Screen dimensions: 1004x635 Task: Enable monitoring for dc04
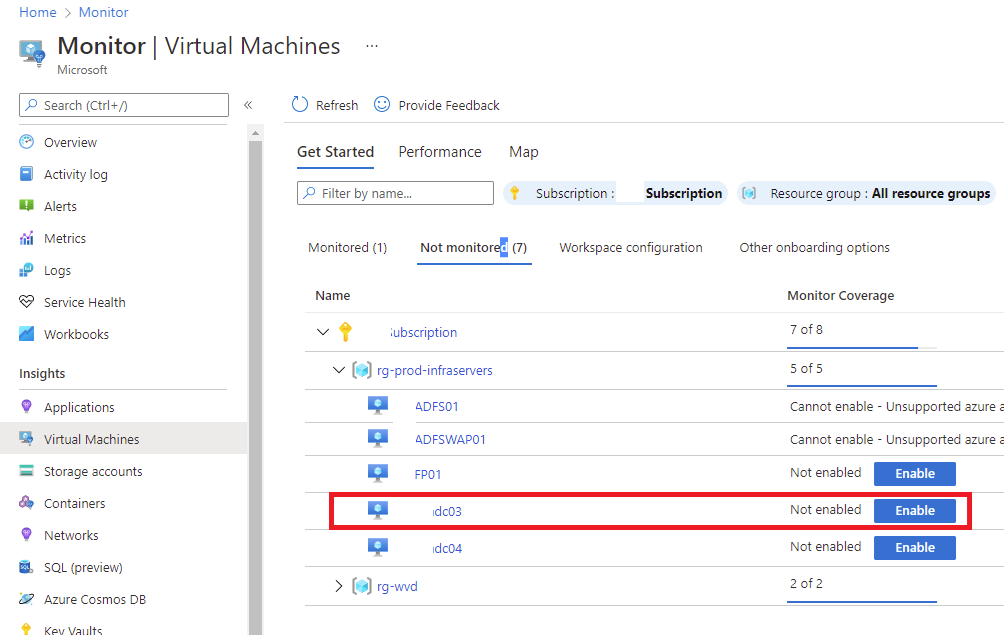coord(914,548)
